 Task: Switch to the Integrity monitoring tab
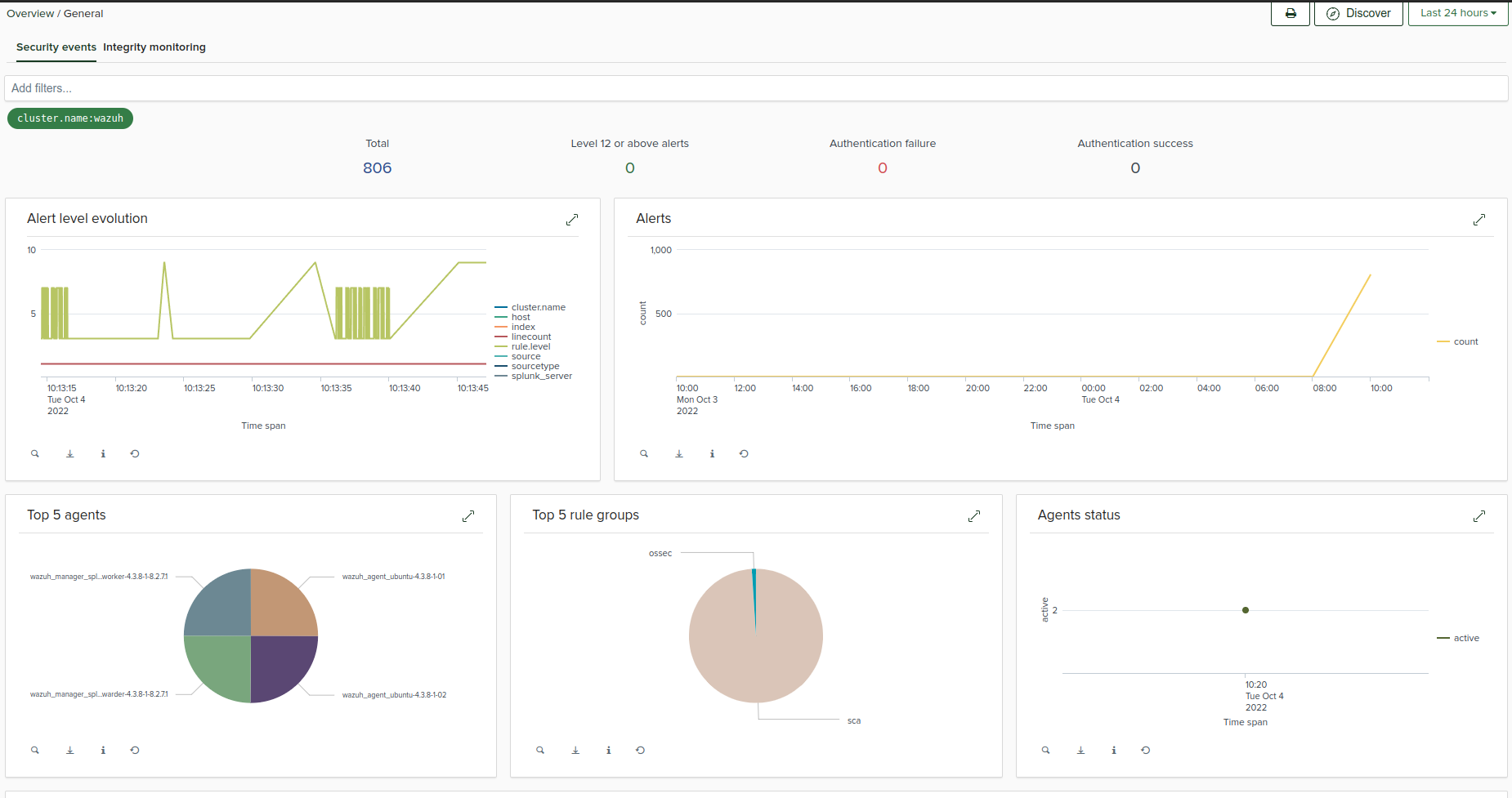pyautogui.click(x=154, y=47)
